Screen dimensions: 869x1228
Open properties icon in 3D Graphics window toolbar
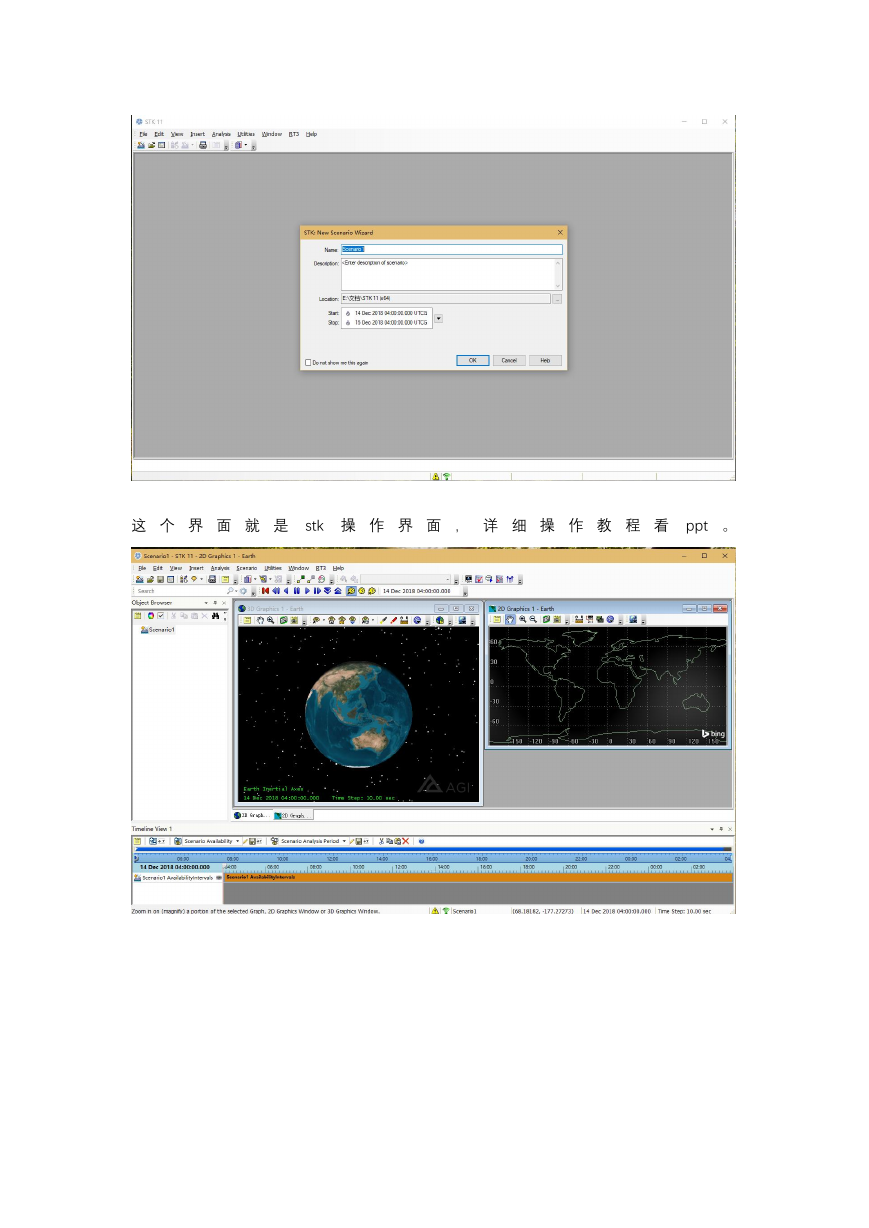pyautogui.click(x=247, y=620)
